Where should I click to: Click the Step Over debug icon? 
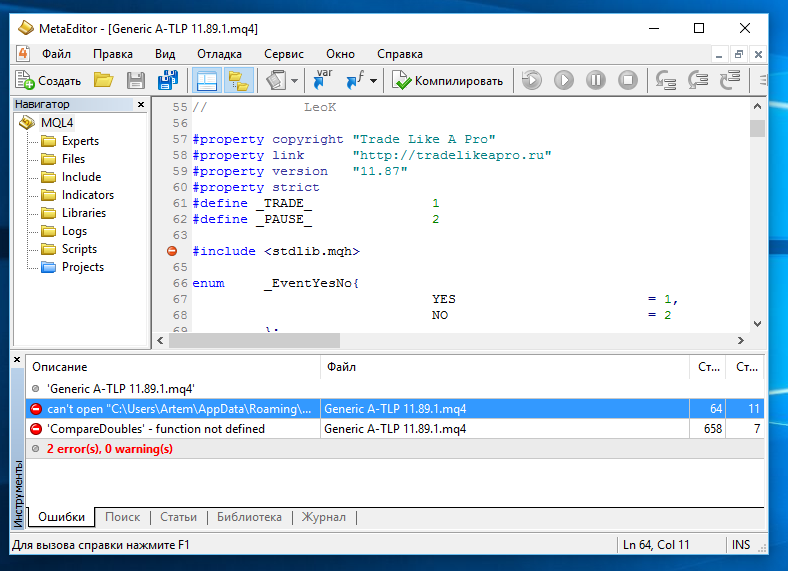pos(698,80)
